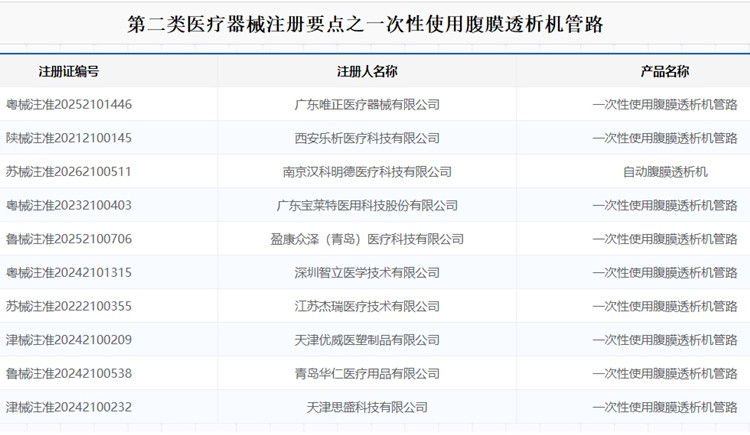The image size is (750, 435).
Task: Click product name in 深圳智立 row
Action: pos(665,272)
